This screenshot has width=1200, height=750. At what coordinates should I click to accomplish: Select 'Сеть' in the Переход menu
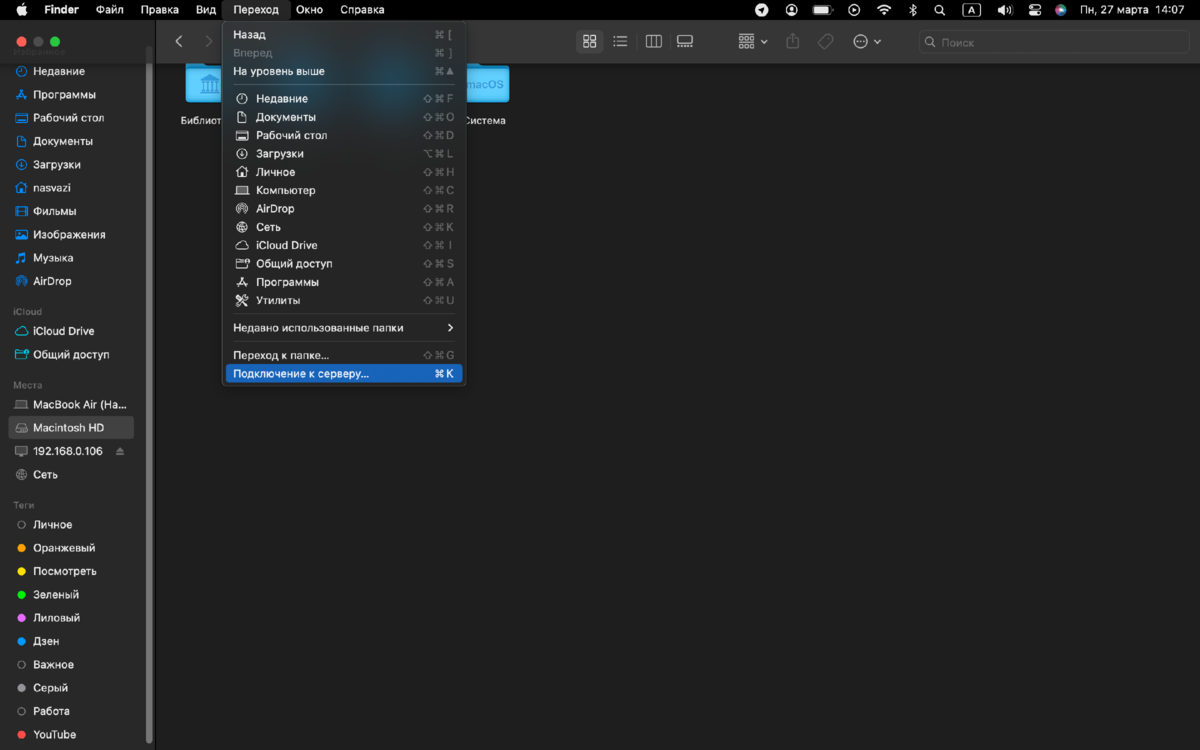click(343, 227)
